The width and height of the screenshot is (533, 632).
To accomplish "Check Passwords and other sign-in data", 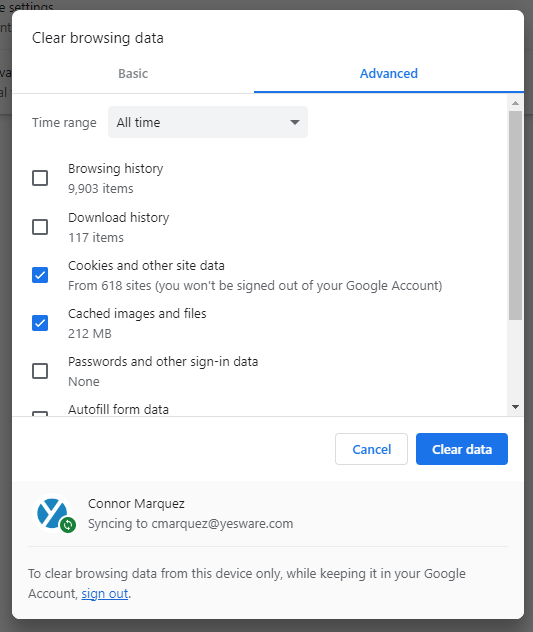I will point(40,371).
